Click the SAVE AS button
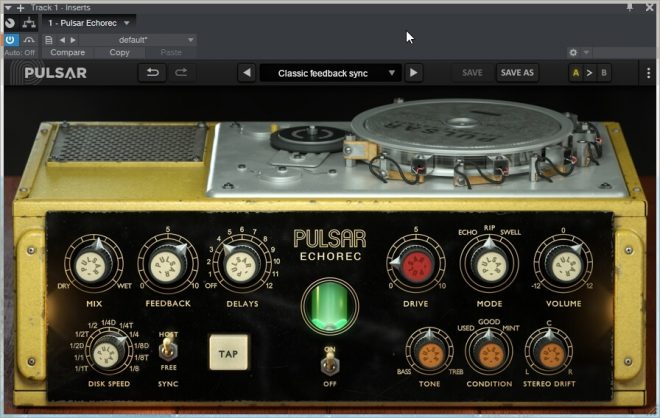 click(517, 73)
